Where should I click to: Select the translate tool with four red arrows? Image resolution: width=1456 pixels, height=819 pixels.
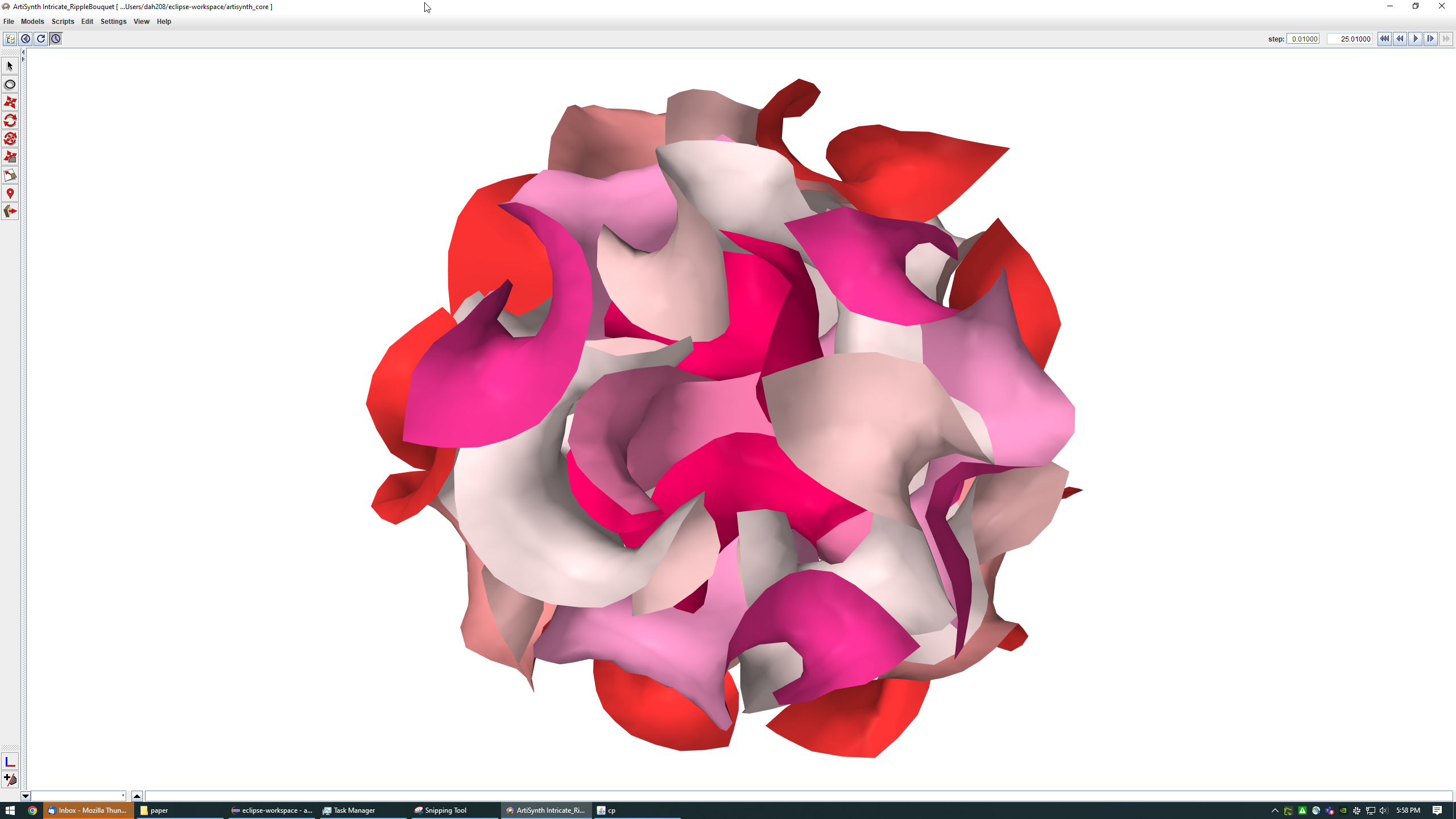point(10,102)
